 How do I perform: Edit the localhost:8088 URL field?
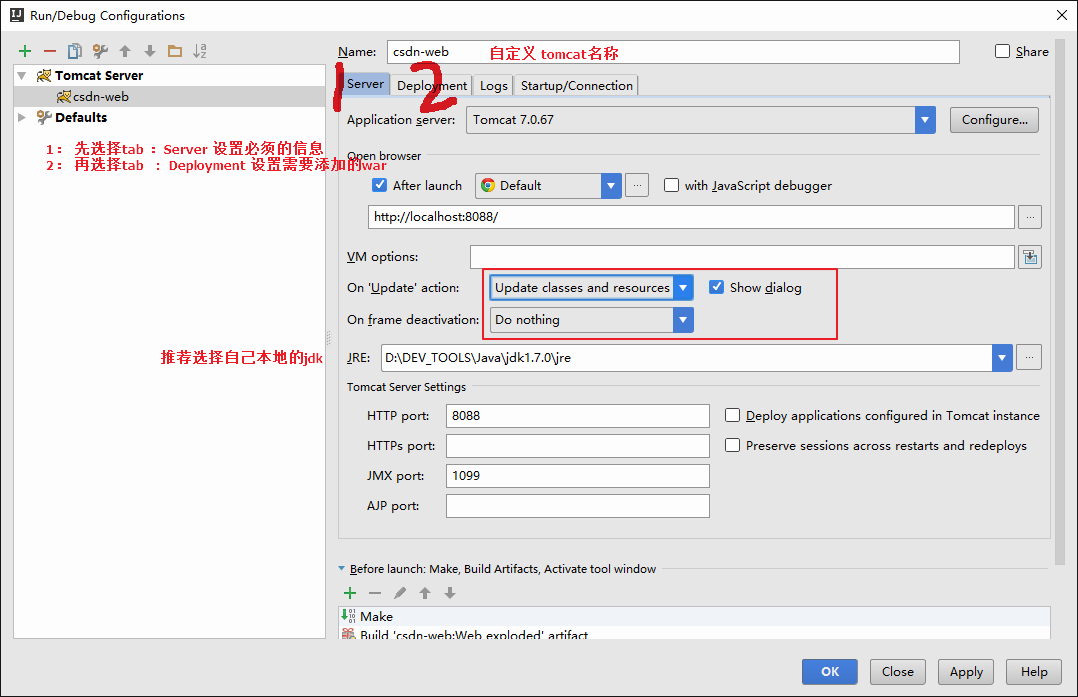pos(691,217)
